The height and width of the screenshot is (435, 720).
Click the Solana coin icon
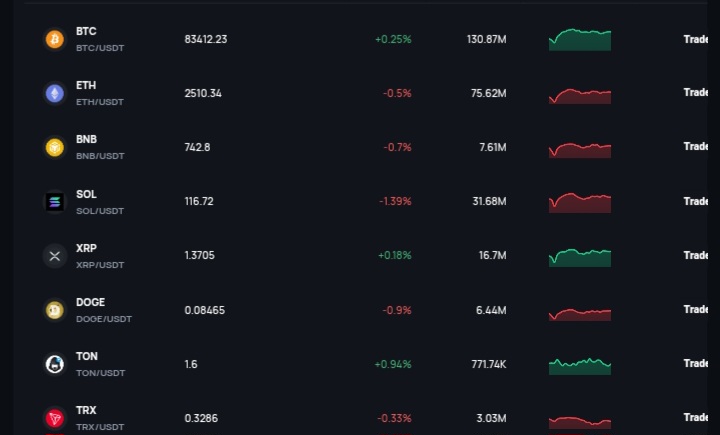pyautogui.click(x=55, y=202)
